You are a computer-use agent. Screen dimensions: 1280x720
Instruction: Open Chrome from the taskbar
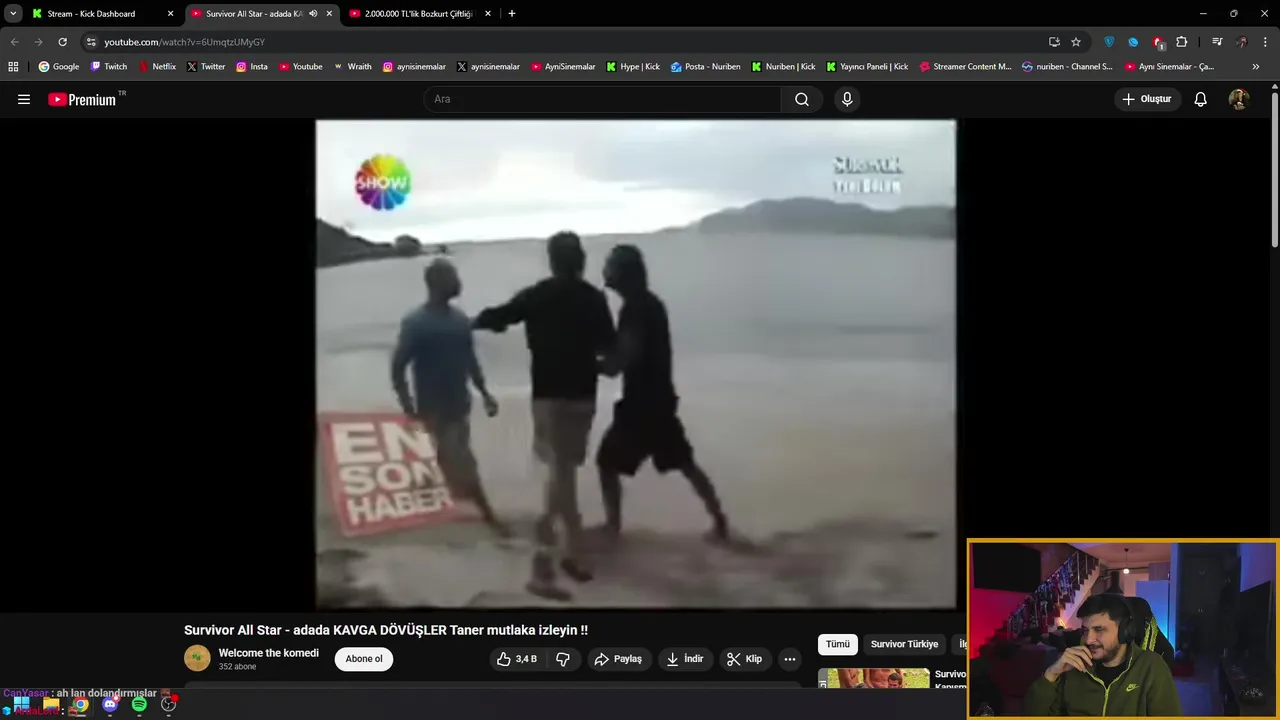coord(80,705)
